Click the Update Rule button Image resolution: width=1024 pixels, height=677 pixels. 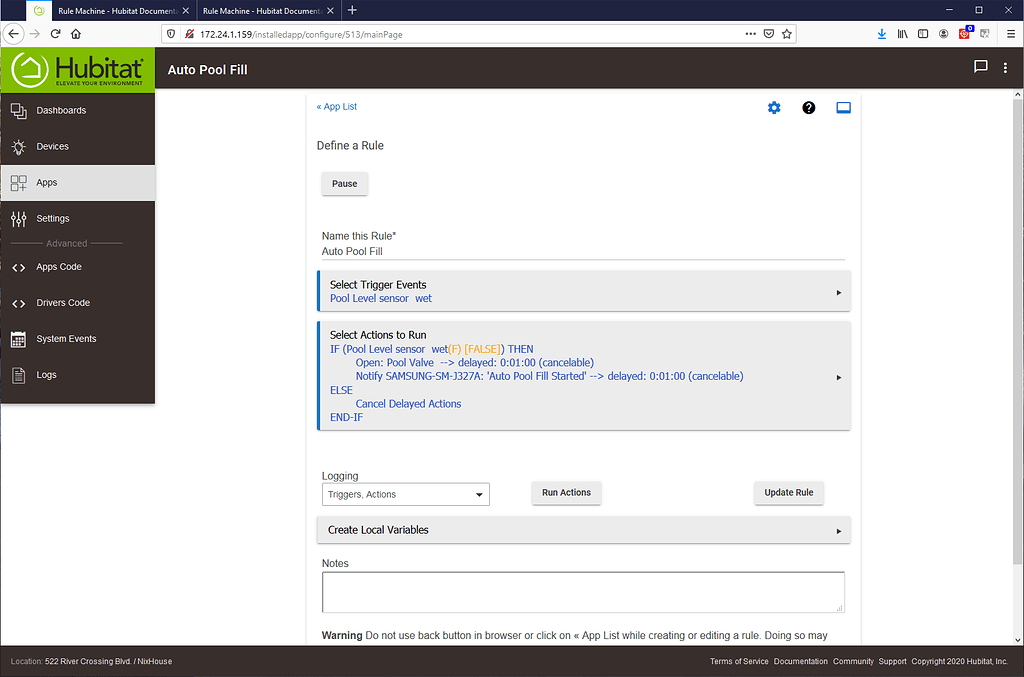coord(788,493)
